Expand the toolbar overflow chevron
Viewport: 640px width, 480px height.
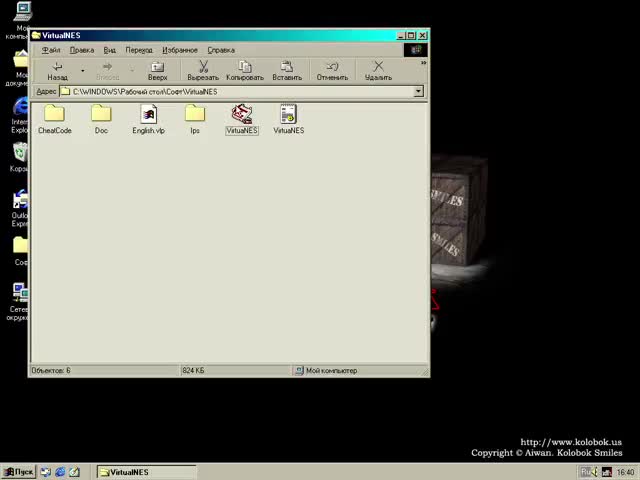pyautogui.click(x=424, y=63)
